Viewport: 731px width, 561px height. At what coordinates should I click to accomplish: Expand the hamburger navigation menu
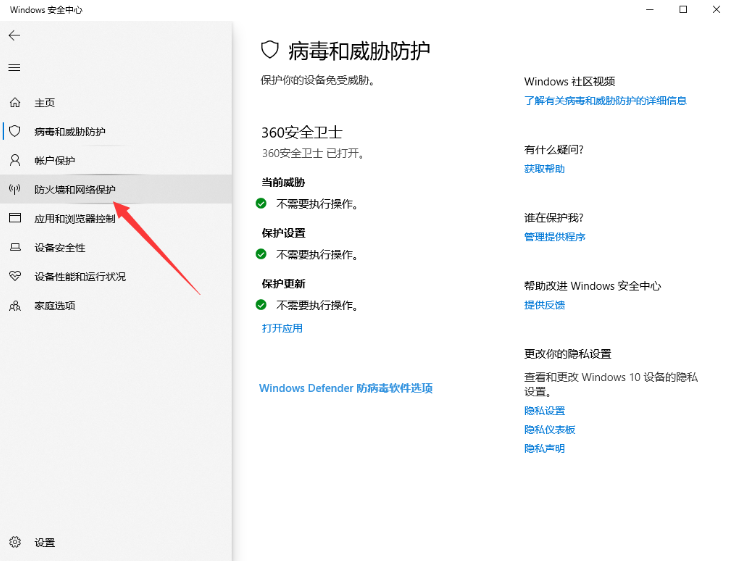point(14,67)
